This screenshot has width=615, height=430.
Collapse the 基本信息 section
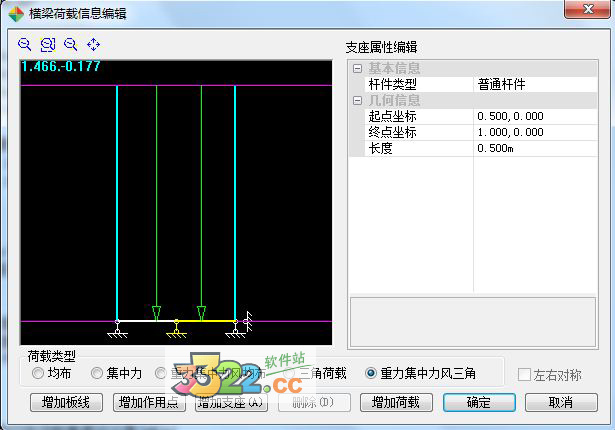click(x=357, y=69)
